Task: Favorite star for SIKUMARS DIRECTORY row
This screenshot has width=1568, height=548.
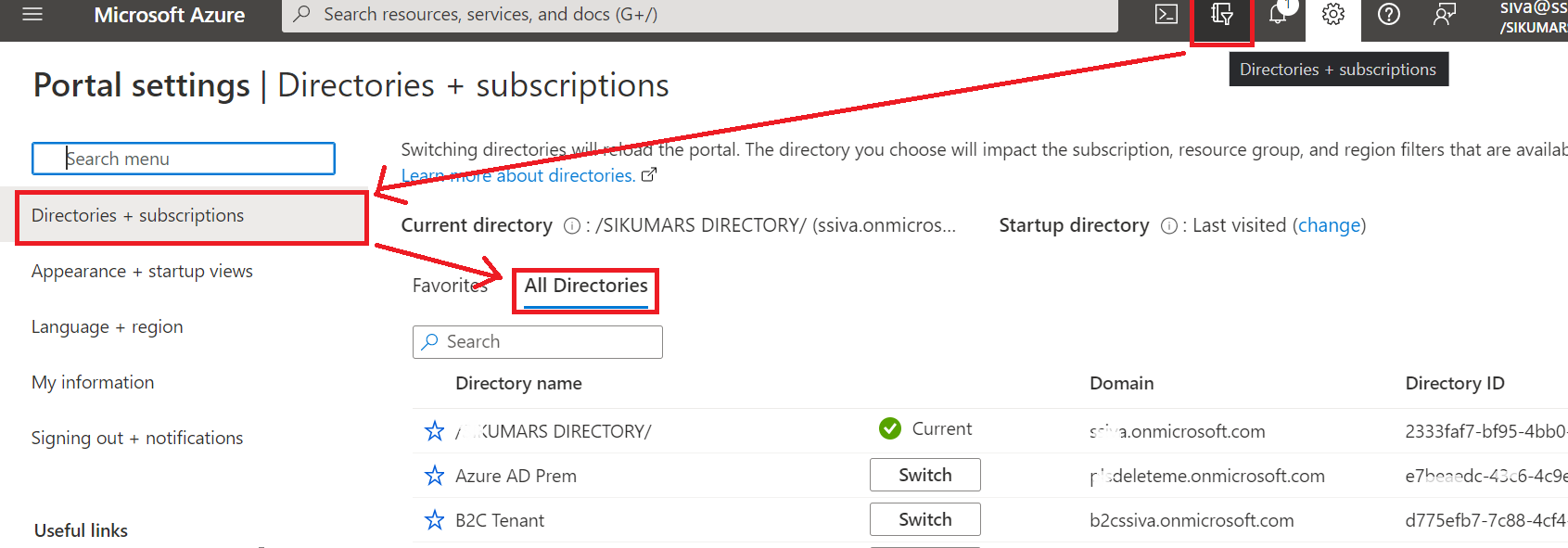Action: tap(434, 431)
